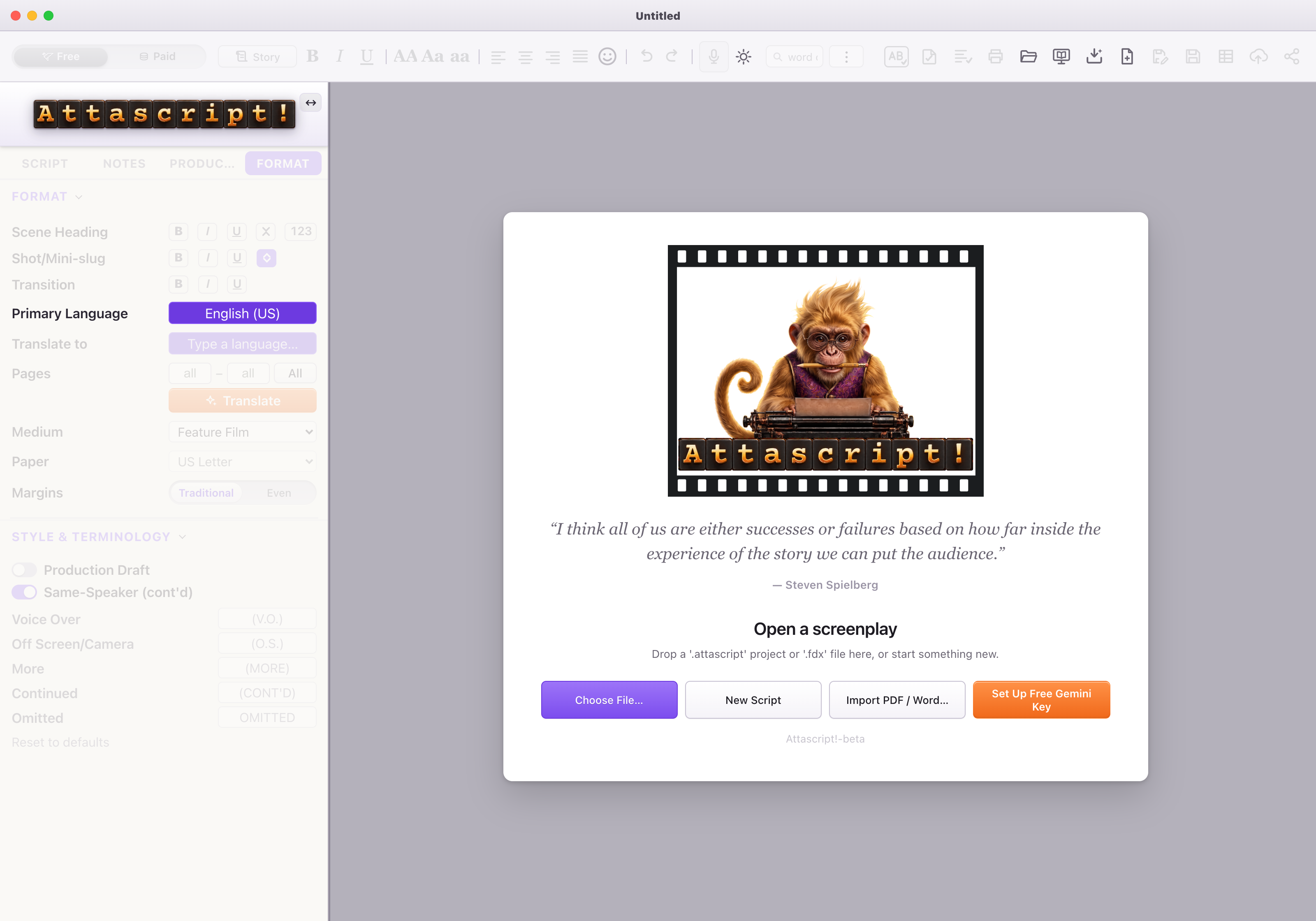Image resolution: width=1316 pixels, height=921 pixels.
Task: Align text left in toolbar
Action: [498, 57]
